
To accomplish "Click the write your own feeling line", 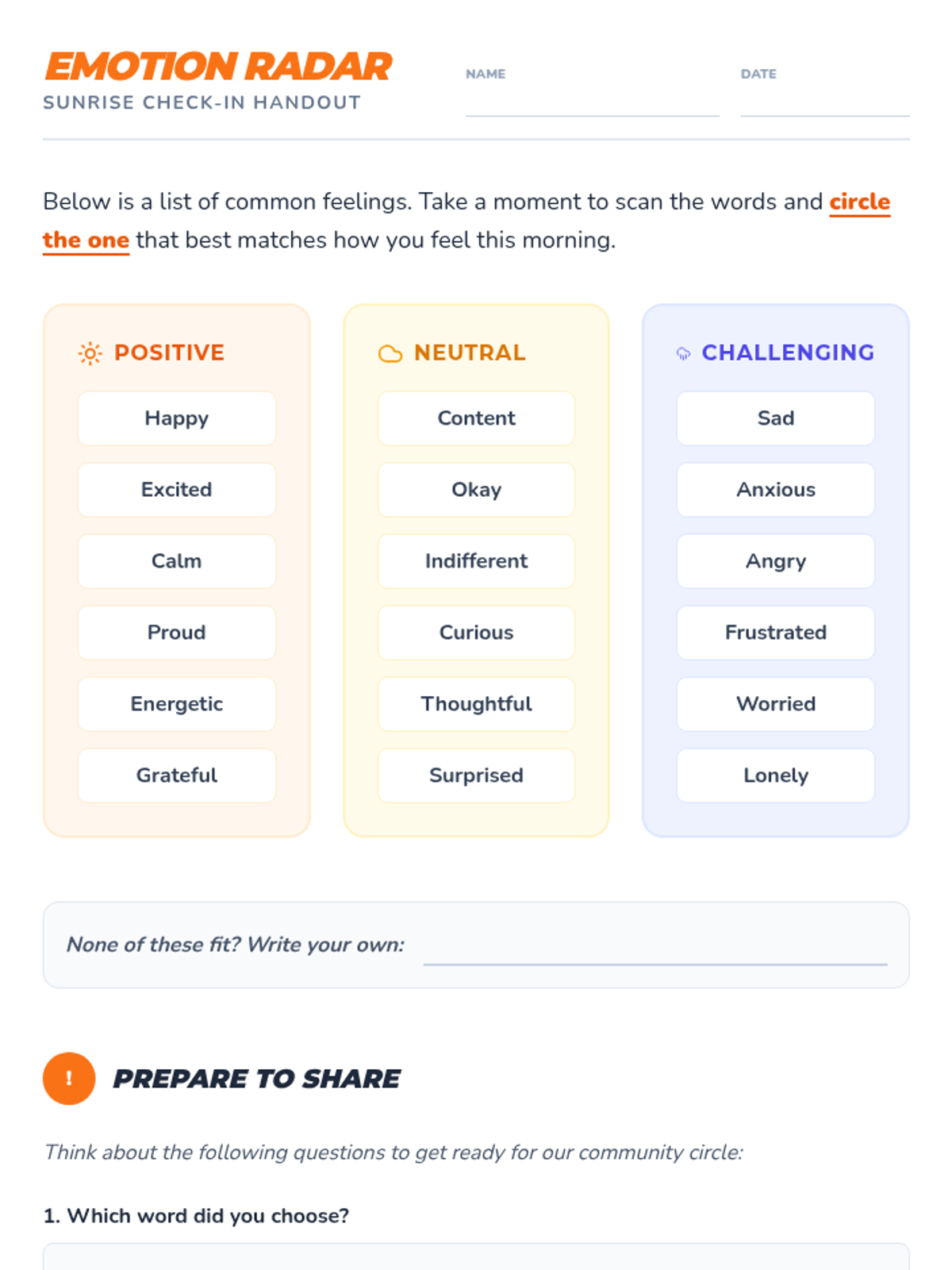I will [654, 951].
